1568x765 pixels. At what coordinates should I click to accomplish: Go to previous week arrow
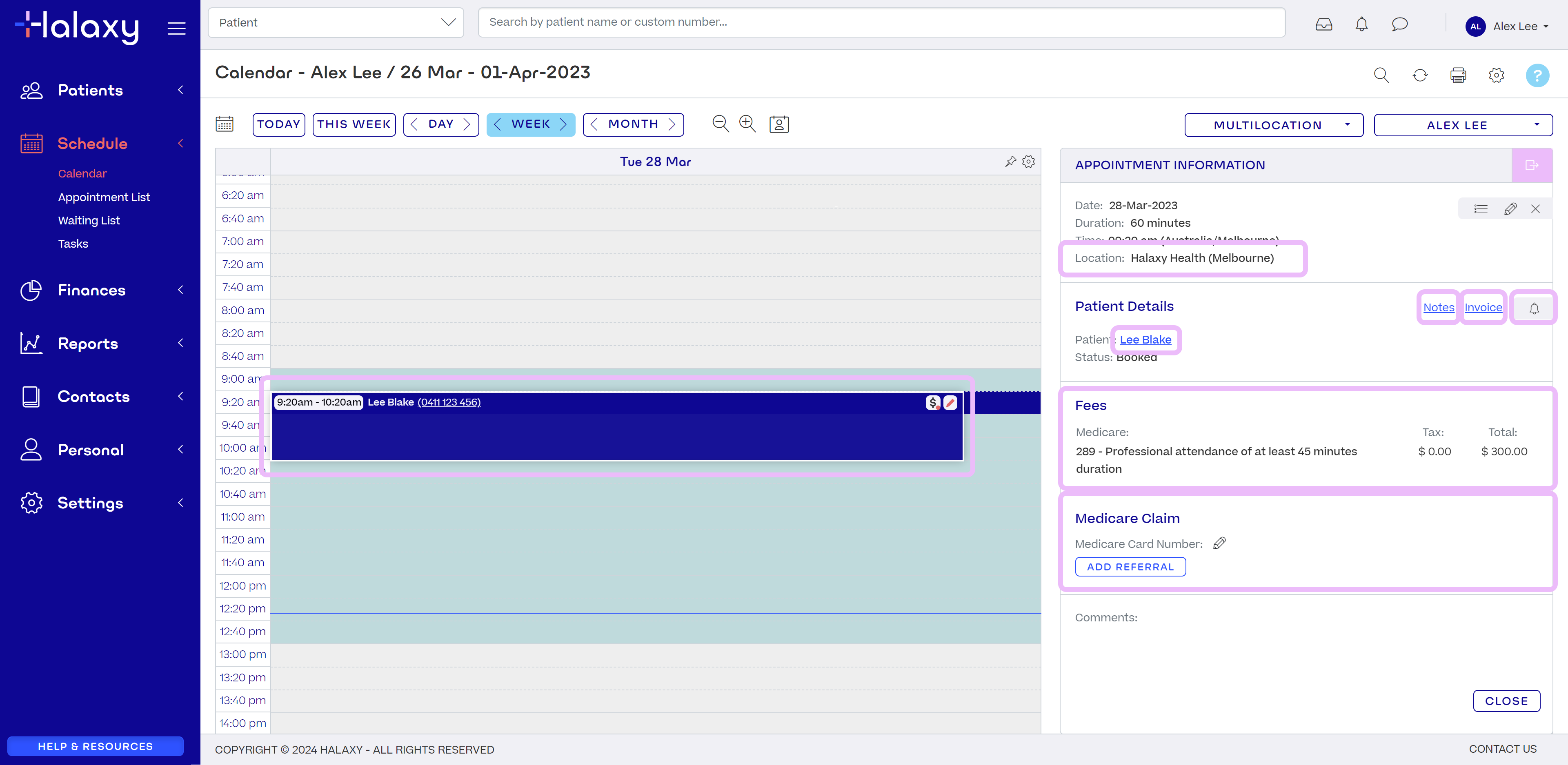pyautogui.click(x=497, y=124)
